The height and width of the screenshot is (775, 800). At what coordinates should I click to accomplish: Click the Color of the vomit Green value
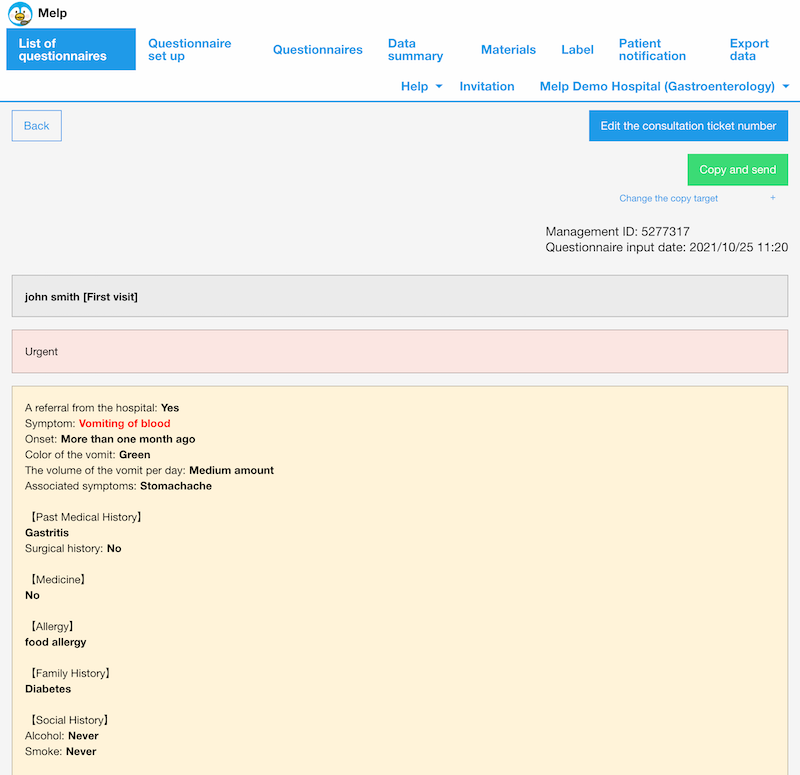(135, 455)
